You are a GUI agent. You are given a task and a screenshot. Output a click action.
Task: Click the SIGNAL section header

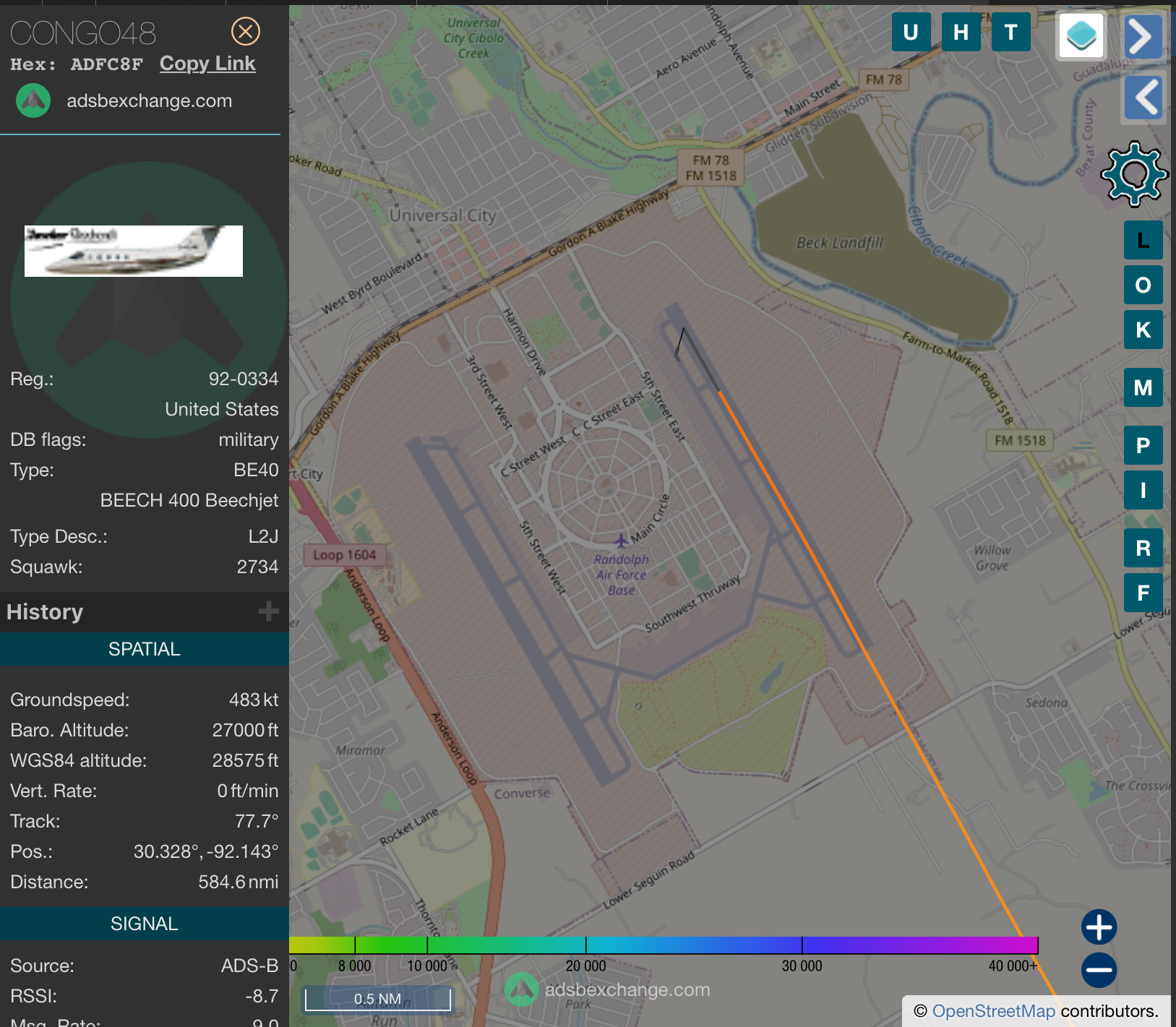tap(145, 924)
